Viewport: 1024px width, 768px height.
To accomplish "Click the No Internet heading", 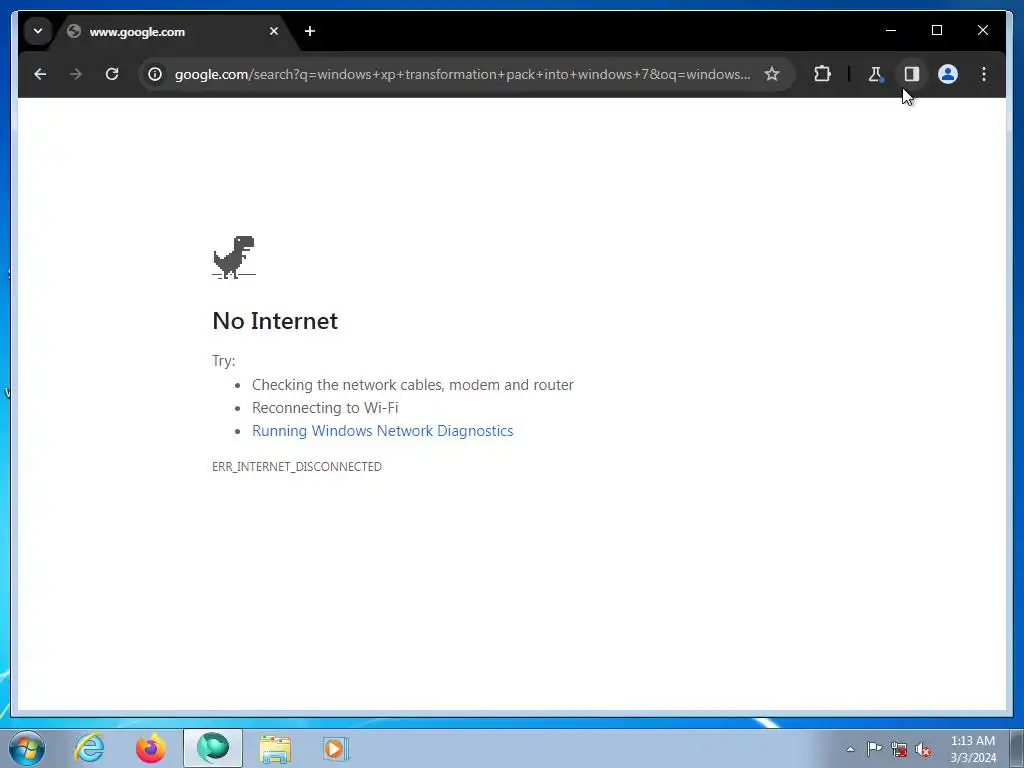I will click(275, 321).
